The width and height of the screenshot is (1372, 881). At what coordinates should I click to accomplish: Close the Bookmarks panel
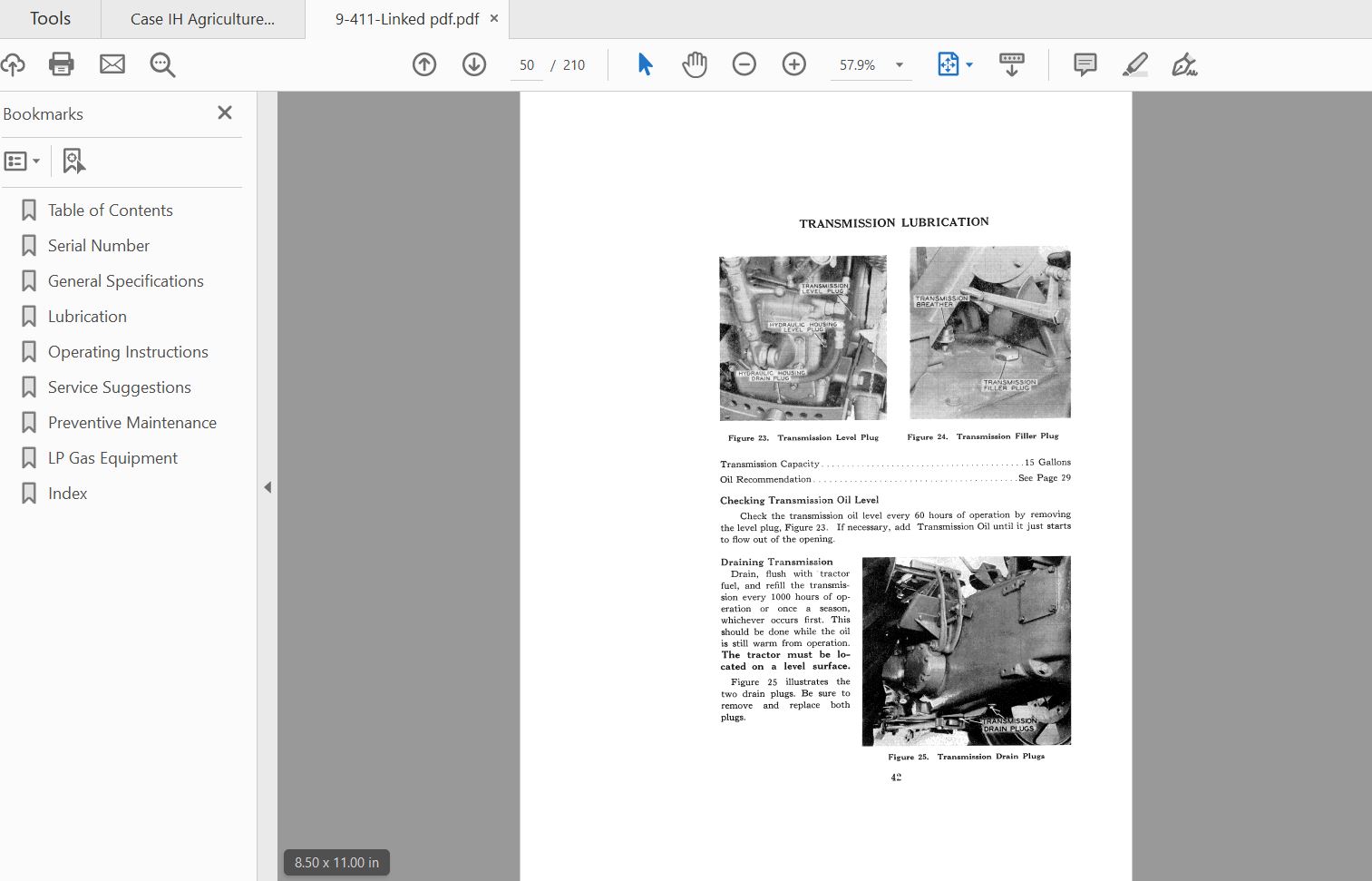tap(225, 113)
